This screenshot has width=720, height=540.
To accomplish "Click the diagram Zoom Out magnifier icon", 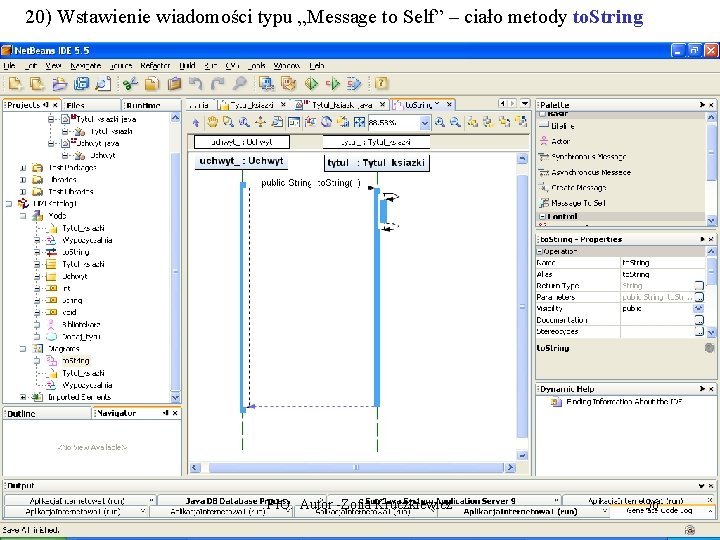I will [455, 122].
